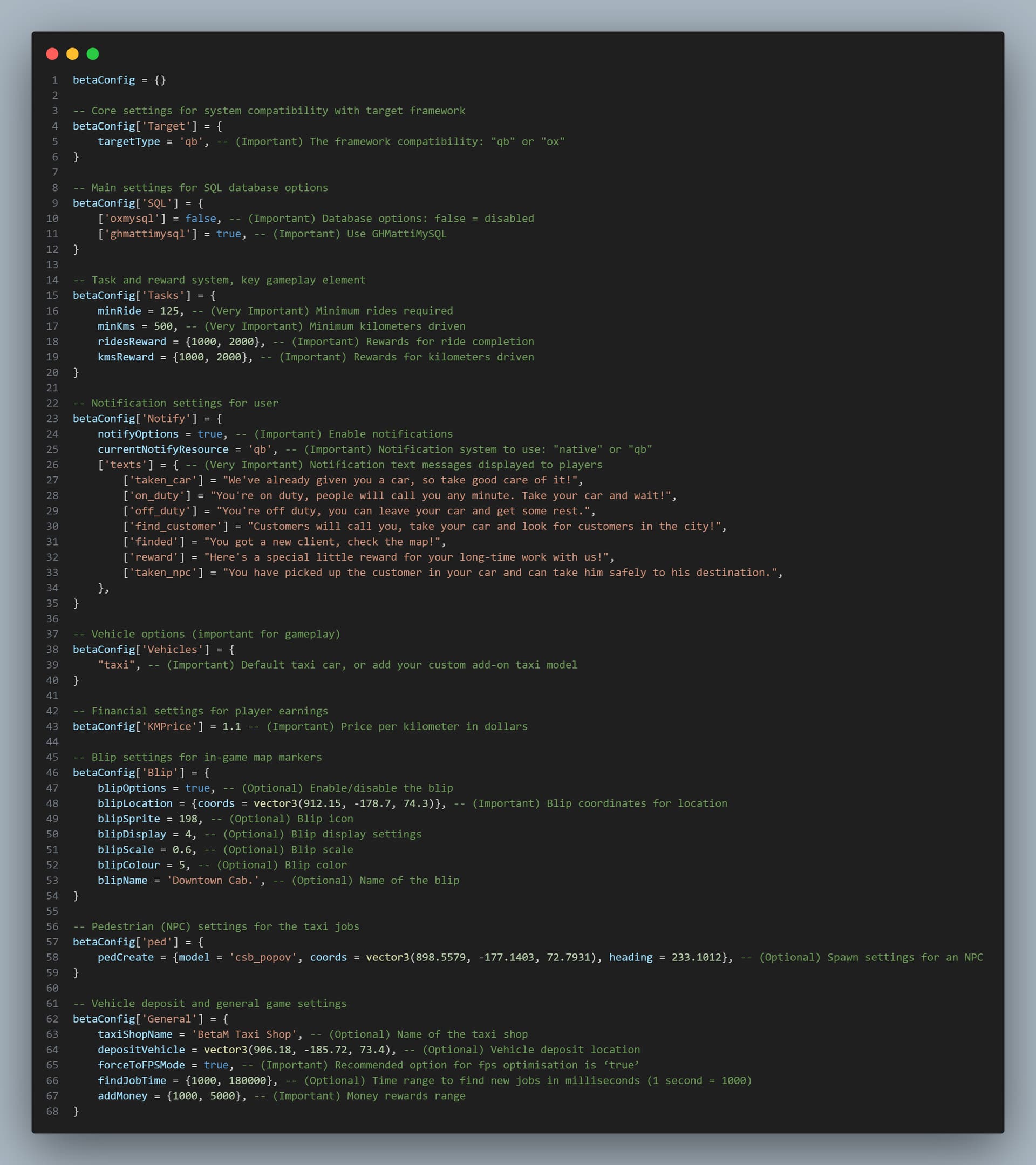Click the 'taken_car' key in texts

coord(163,480)
